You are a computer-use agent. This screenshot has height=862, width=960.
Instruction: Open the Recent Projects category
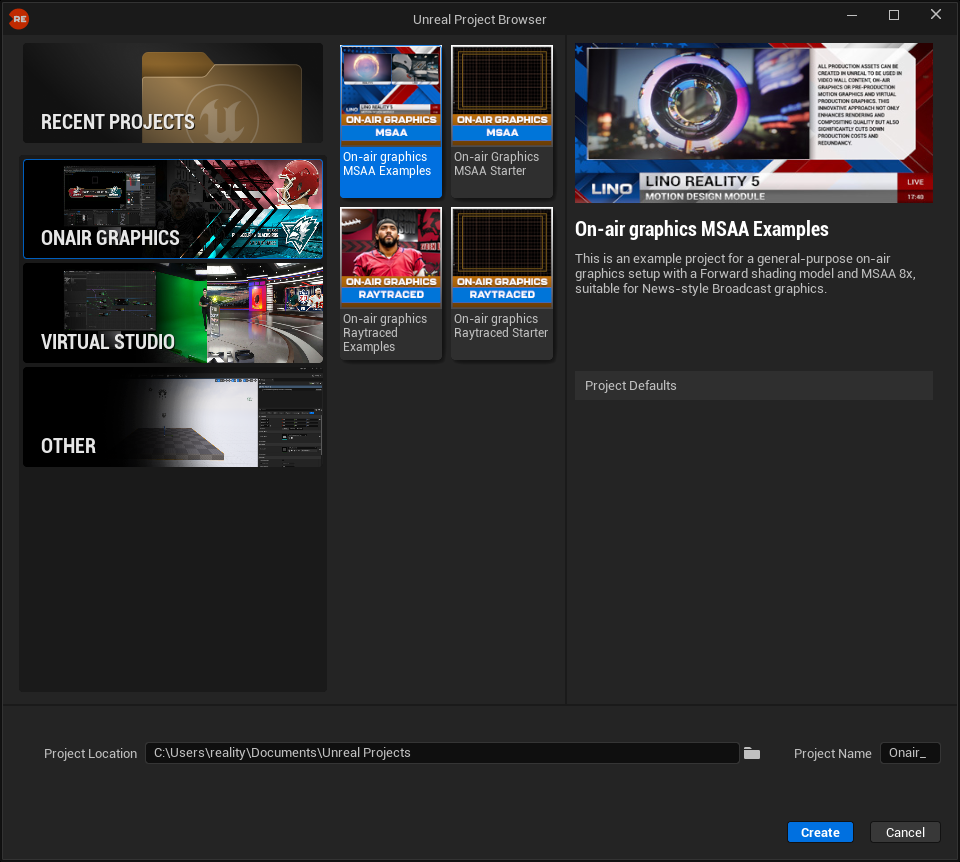tap(173, 93)
